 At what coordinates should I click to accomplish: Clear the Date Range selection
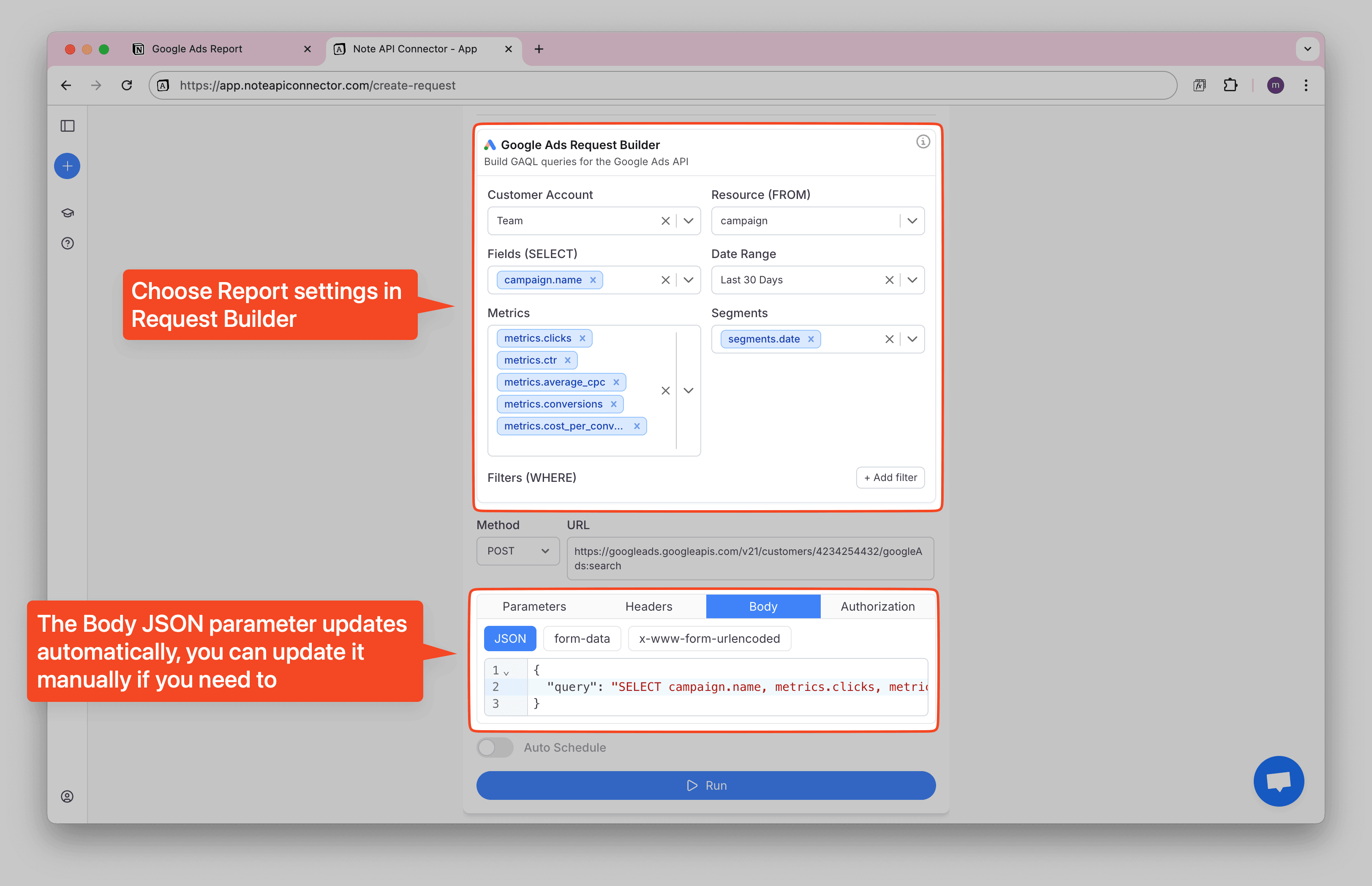click(x=889, y=280)
